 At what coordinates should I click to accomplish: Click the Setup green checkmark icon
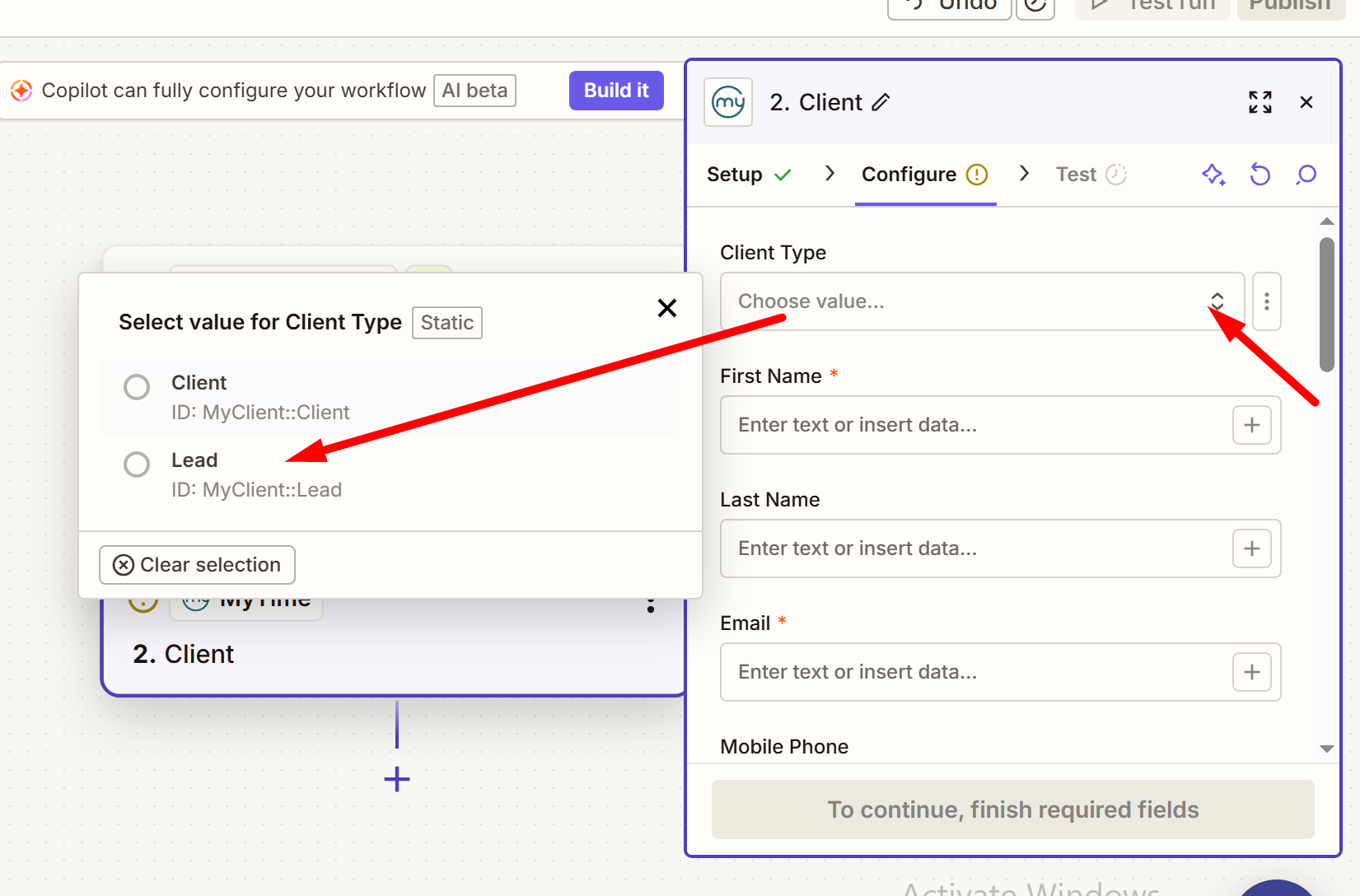click(x=783, y=175)
